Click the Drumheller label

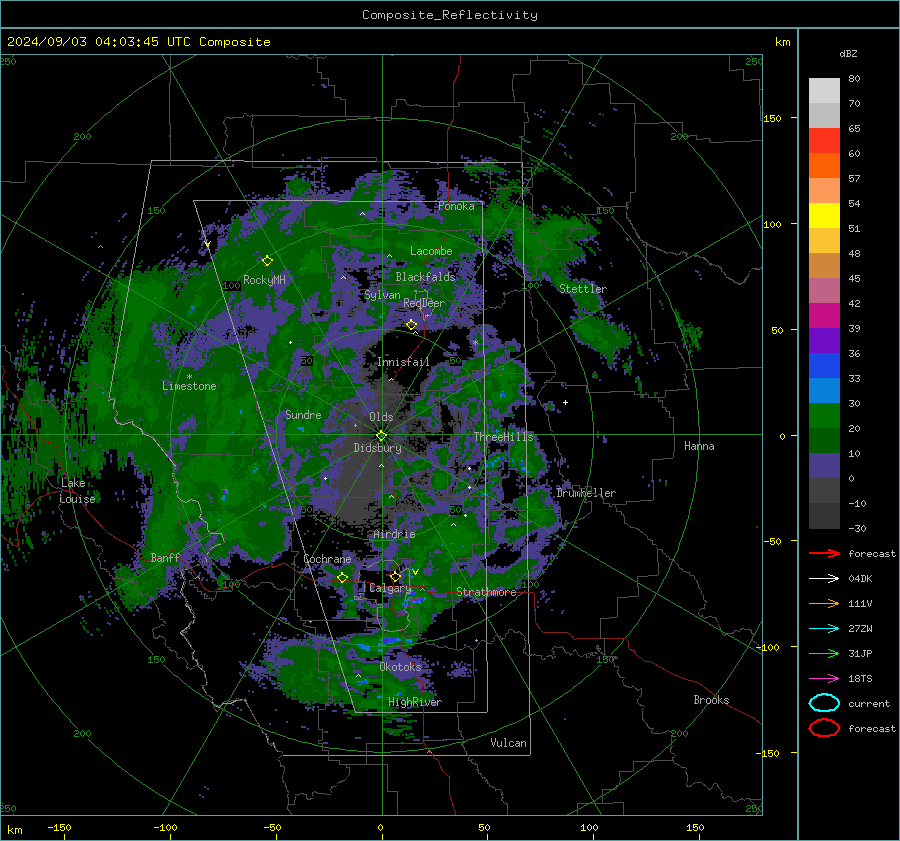coord(586,493)
